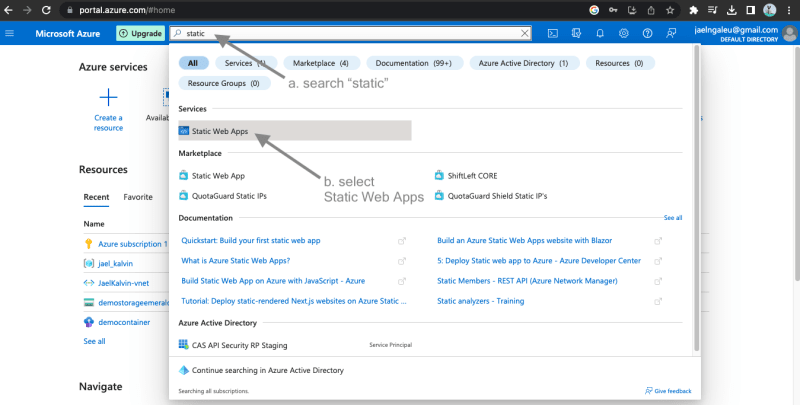This screenshot has width=800, height=405.
Task: Filter results by Resource Groups (0)
Action: coord(223,83)
